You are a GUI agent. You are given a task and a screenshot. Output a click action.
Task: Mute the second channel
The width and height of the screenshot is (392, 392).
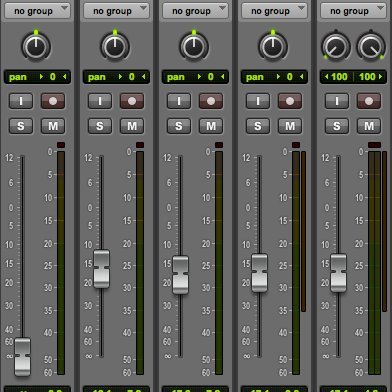point(132,126)
